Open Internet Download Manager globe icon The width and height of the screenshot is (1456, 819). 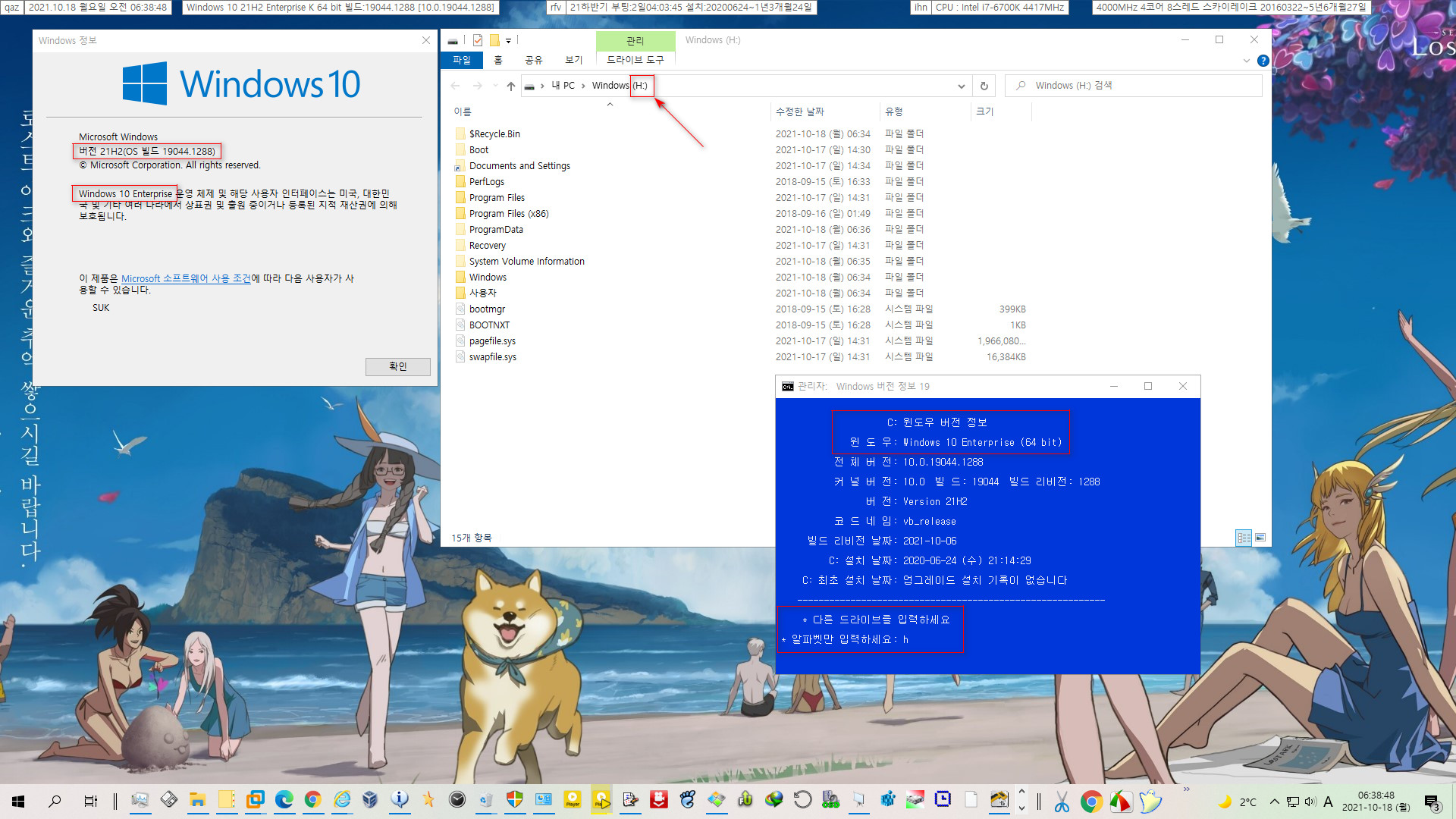tap(774, 800)
